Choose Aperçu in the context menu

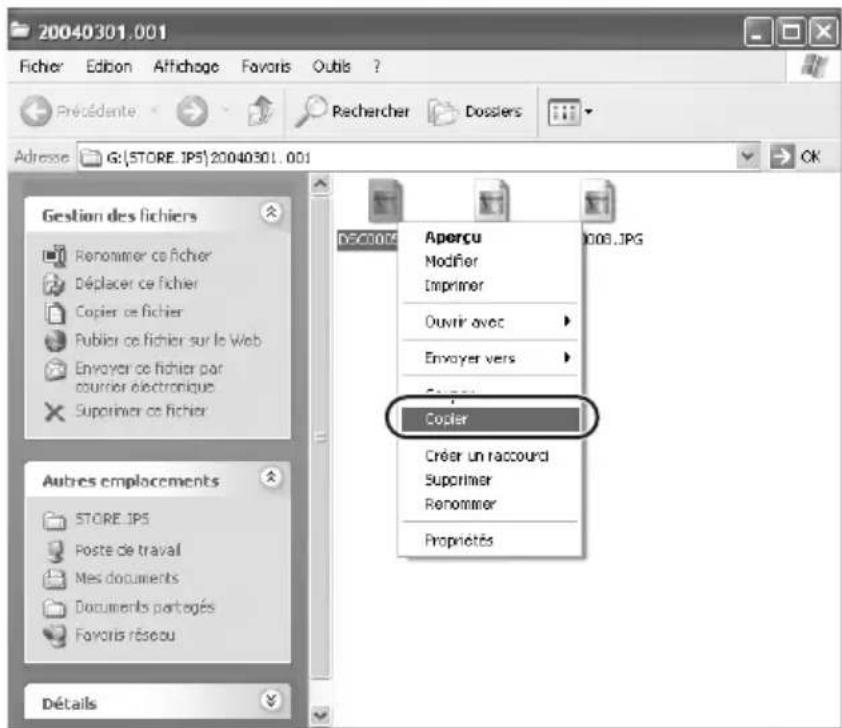pyautogui.click(x=453, y=237)
